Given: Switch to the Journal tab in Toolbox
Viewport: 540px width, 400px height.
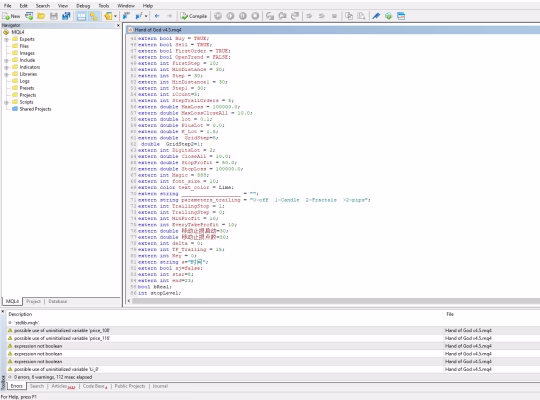Looking at the screenshot, I should [160, 386].
